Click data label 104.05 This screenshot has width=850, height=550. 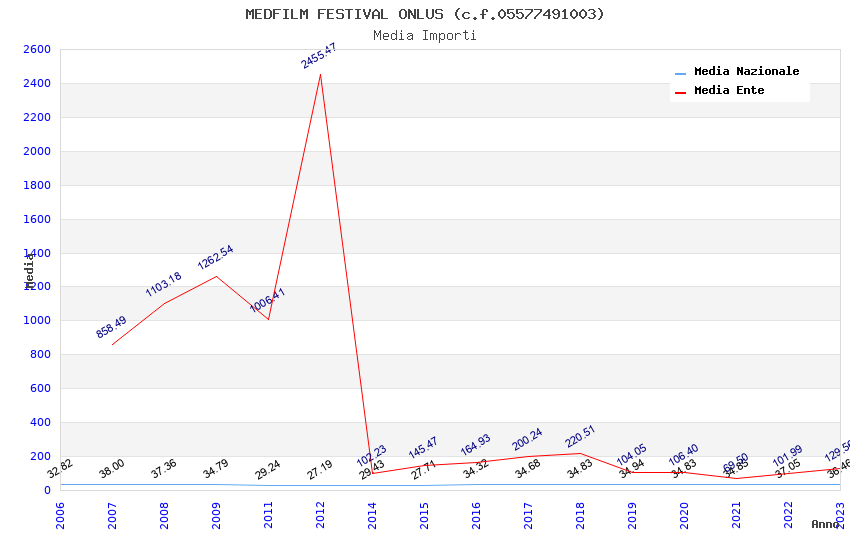(x=632, y=455)
